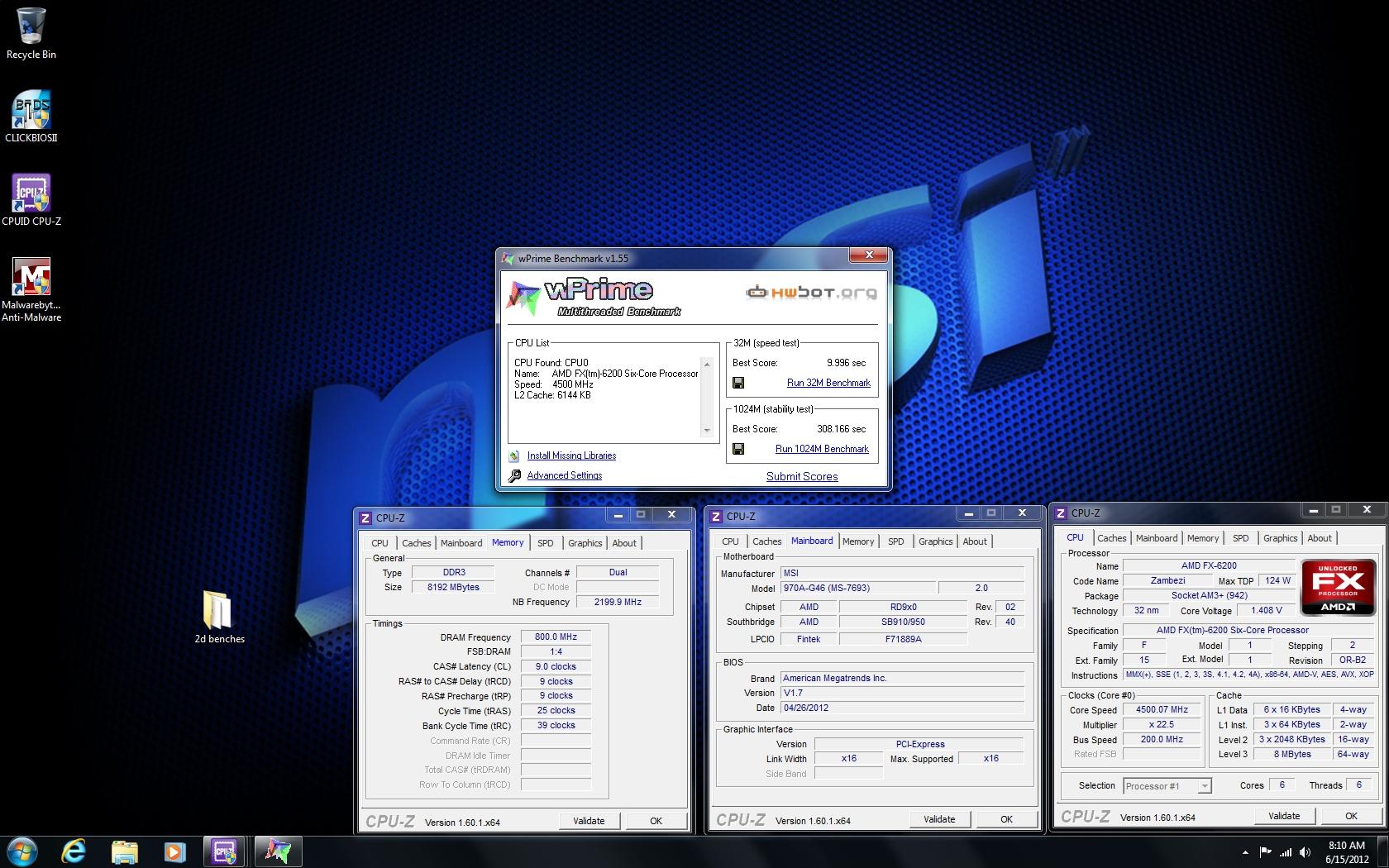Click the mainboard Model 970A-G46 (MS-7693) field
This screenshot has height=868, width=1389.
click(858, 589)
